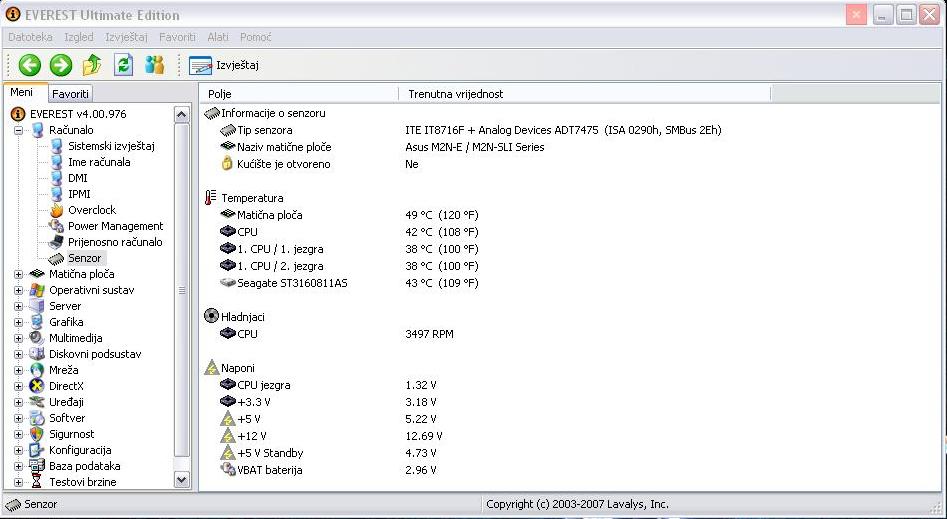Open the Pomoć menu
This screenshot has width=947, height=519.
tap(255, 37)
